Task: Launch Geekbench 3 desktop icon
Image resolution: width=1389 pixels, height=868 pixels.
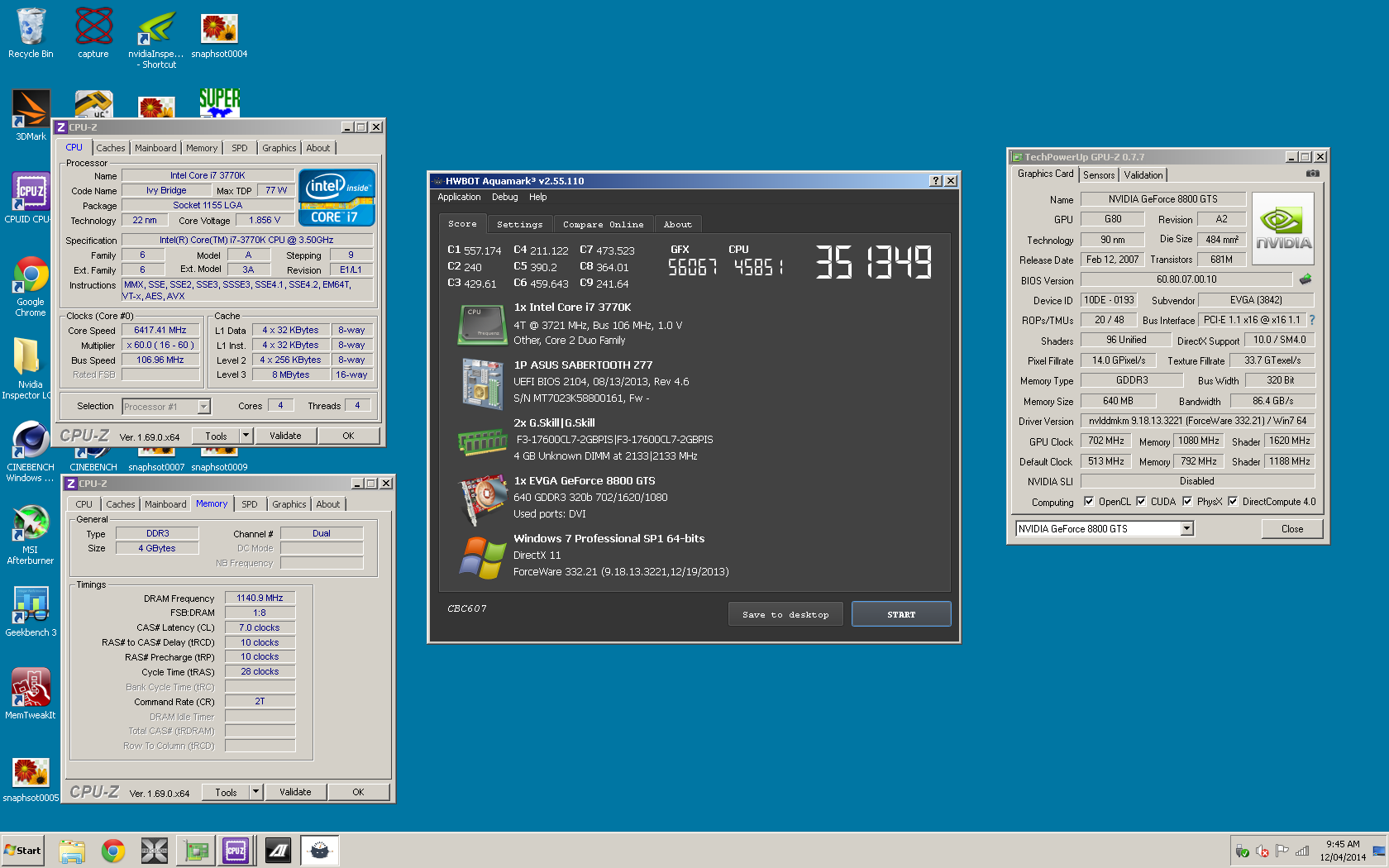Action: coord(31,612)
